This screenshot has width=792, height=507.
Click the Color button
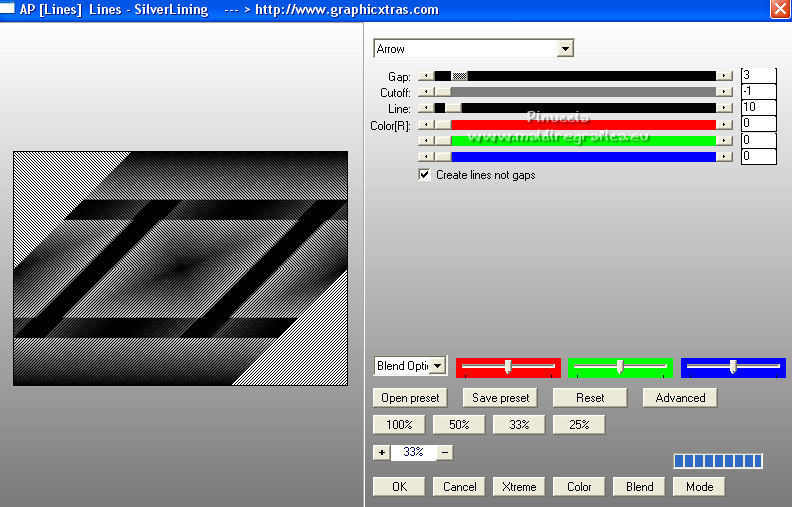579,487
